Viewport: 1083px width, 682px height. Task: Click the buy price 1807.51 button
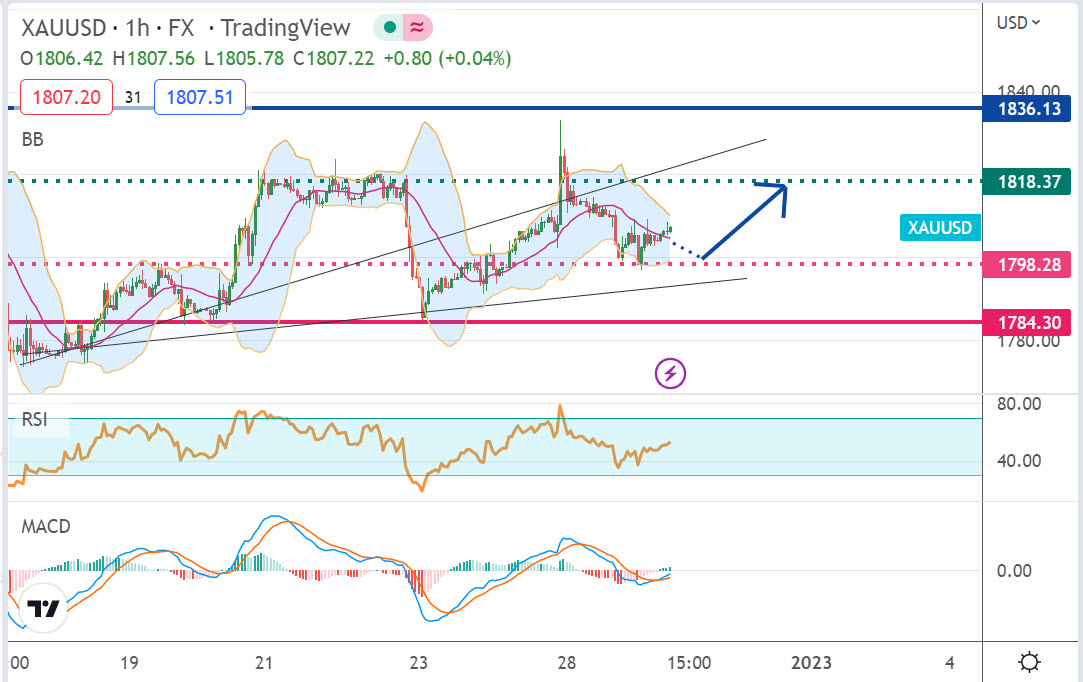pyautogui.click(x=200, y=97)
